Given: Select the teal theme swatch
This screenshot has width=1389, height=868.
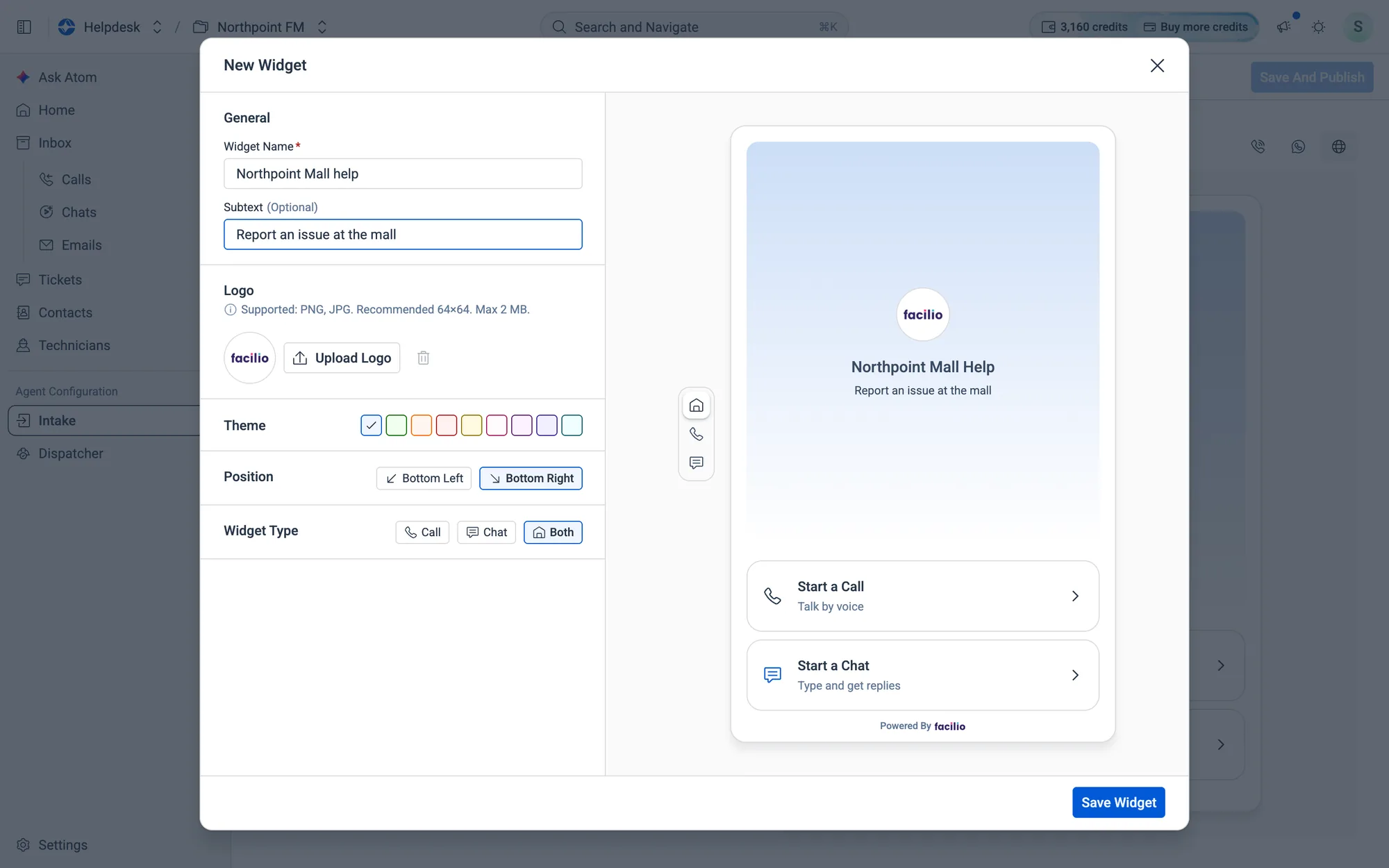Looking at the screenshot, I should point(572,425).
